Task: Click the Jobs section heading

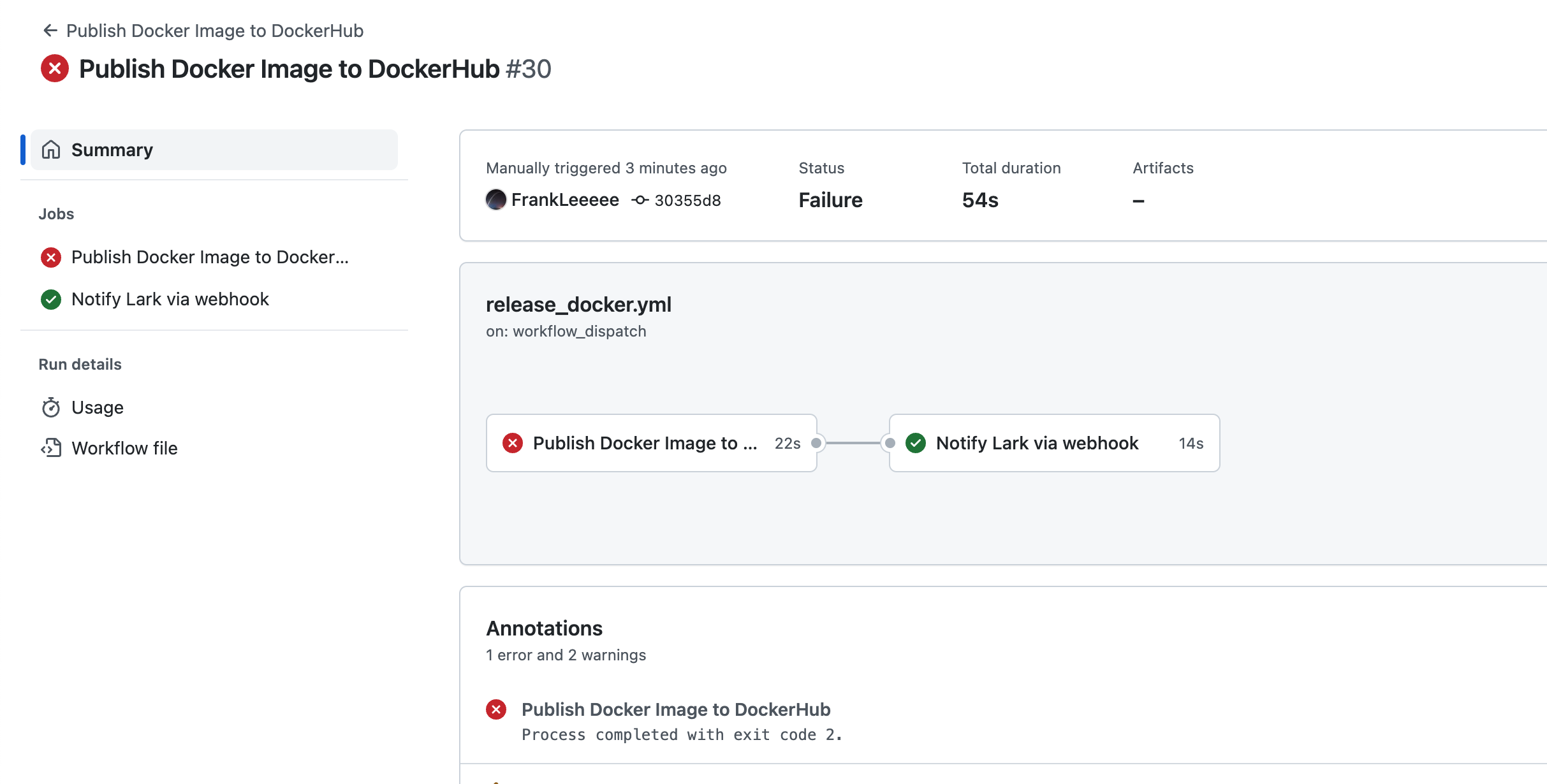Action: point(56,214)
